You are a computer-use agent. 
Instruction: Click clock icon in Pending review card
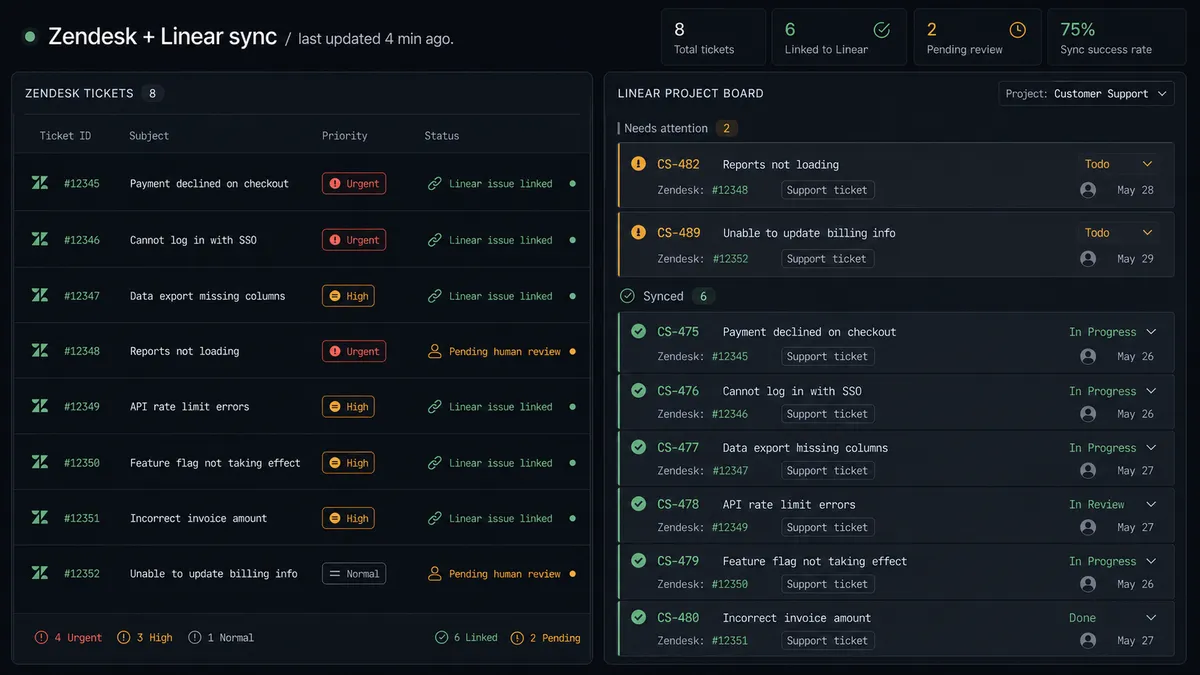click(x=1017, y=30)
